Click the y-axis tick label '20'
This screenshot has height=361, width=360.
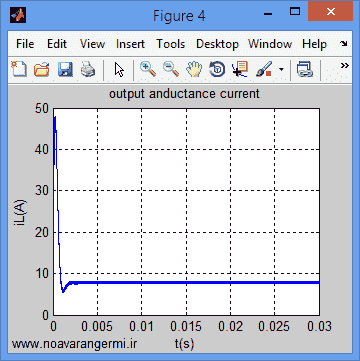pyautogui.click(x=41, y=232)
